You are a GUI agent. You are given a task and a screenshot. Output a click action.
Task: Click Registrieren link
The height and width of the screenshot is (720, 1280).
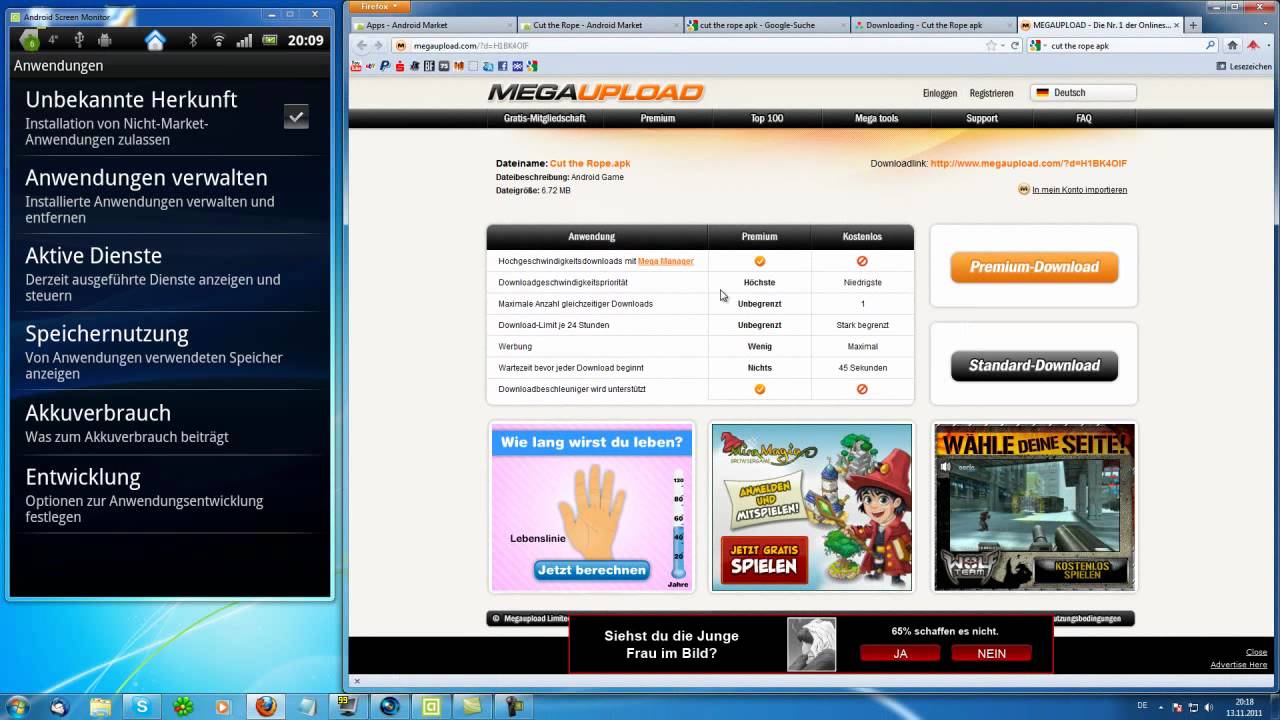point(991,93)
